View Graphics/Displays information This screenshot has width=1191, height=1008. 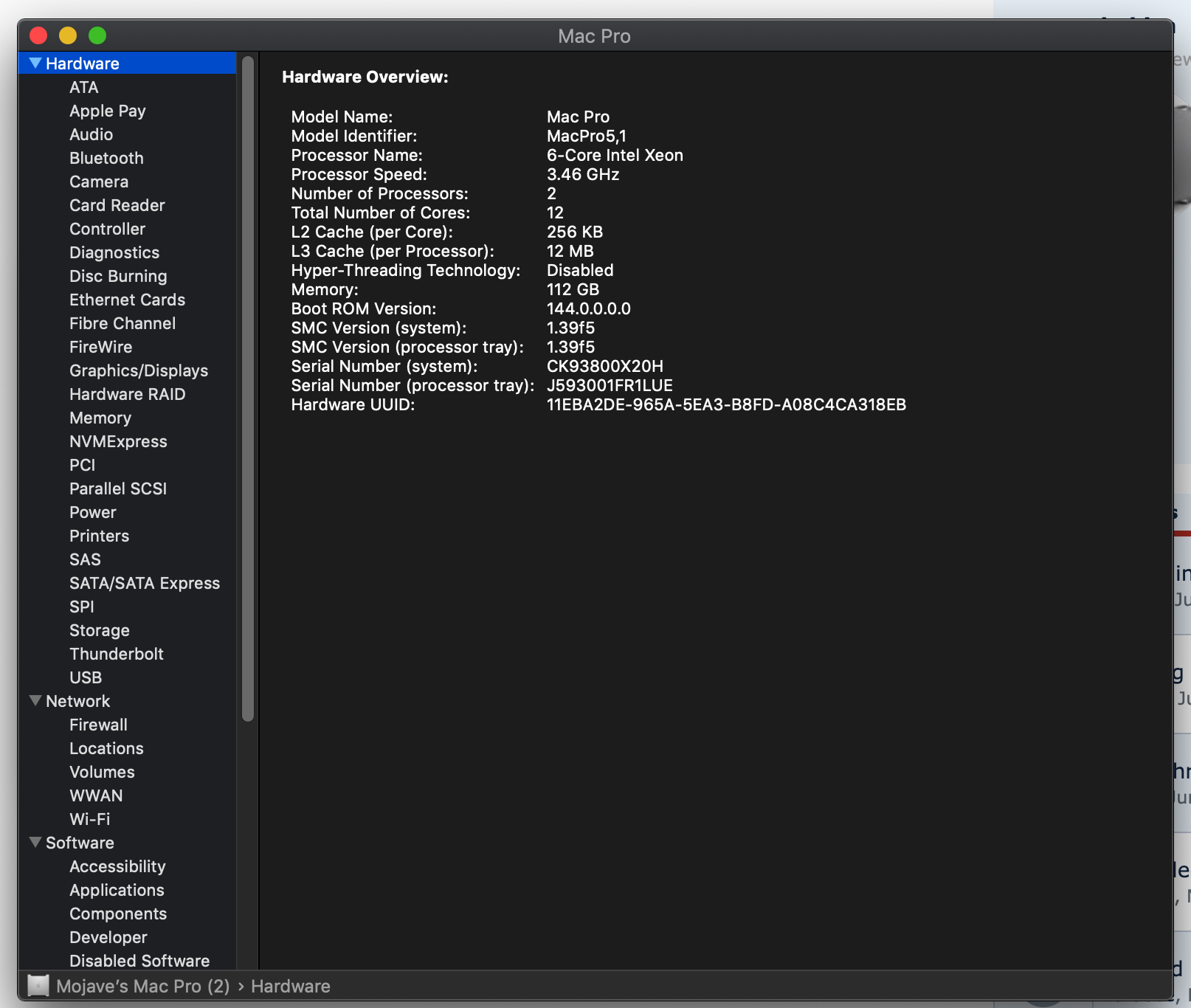click(139, 370)
